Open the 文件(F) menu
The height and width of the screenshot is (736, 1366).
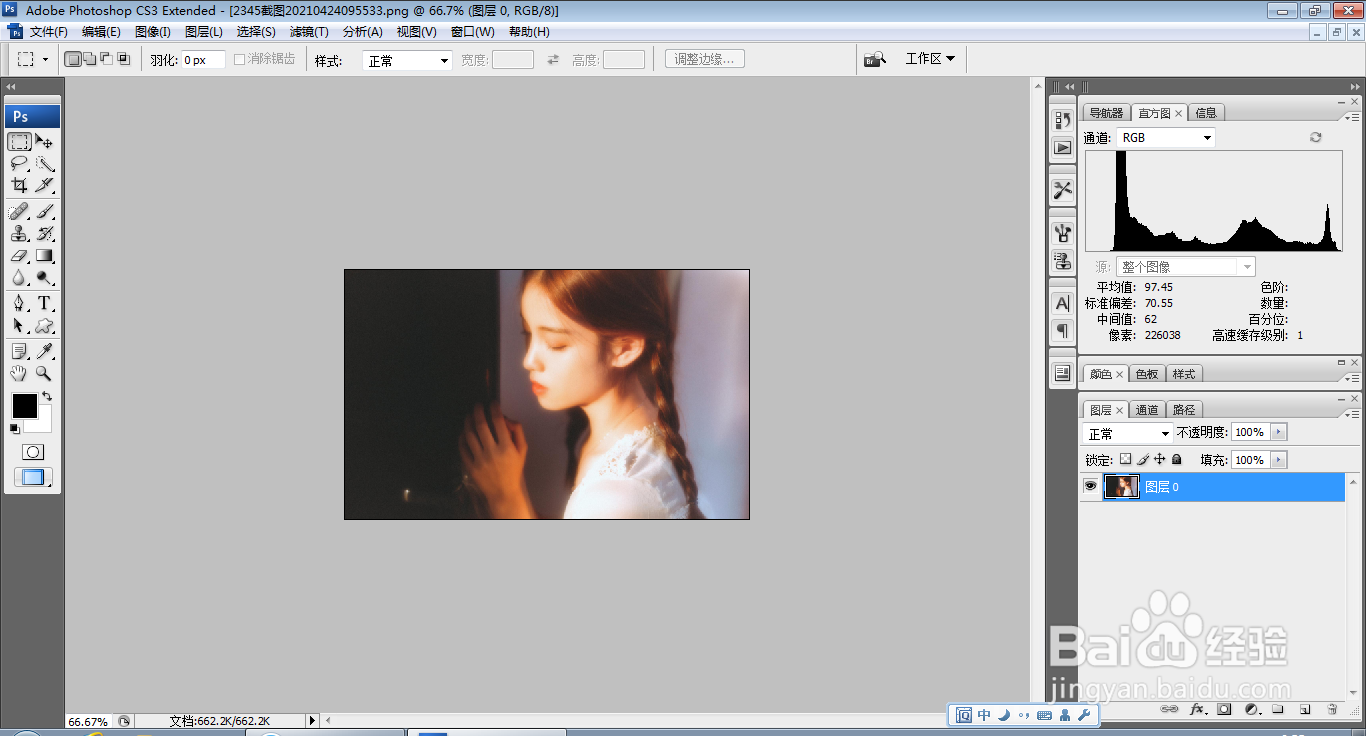[x=49, y=32]
